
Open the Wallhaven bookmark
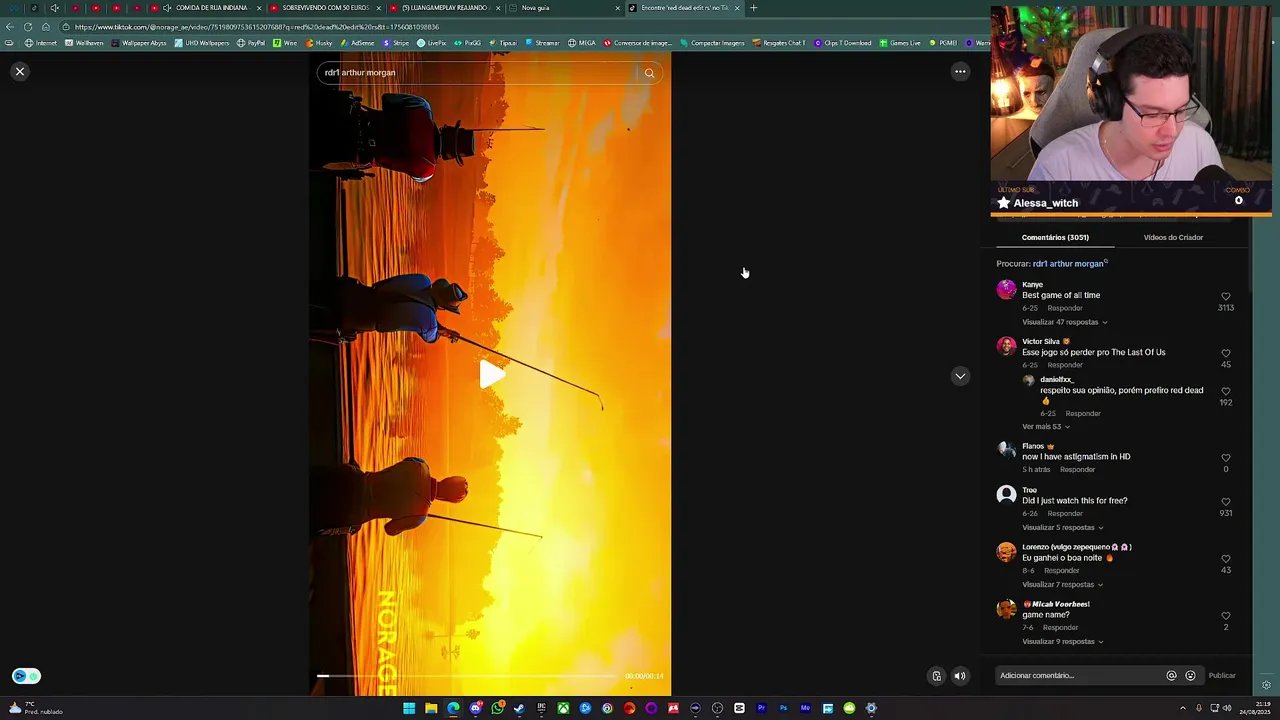click(84, 43)
